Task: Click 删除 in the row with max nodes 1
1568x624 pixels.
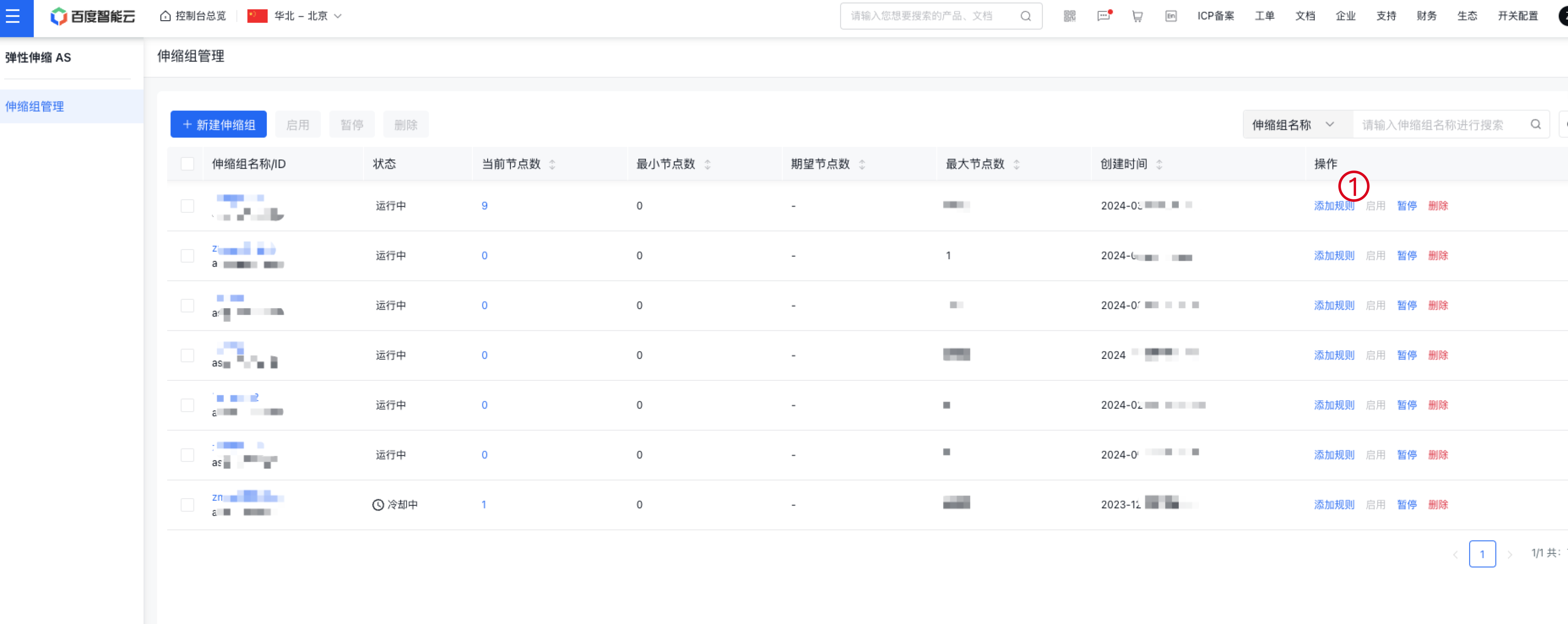Action: (1438, 256)
